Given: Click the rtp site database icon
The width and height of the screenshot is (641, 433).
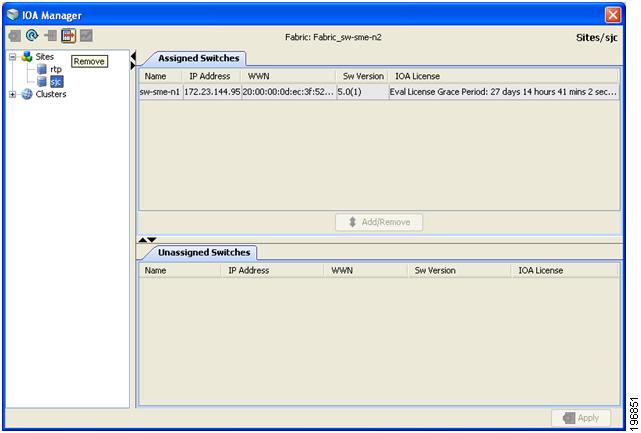Looking at the screenshot, I should point(42,69).
